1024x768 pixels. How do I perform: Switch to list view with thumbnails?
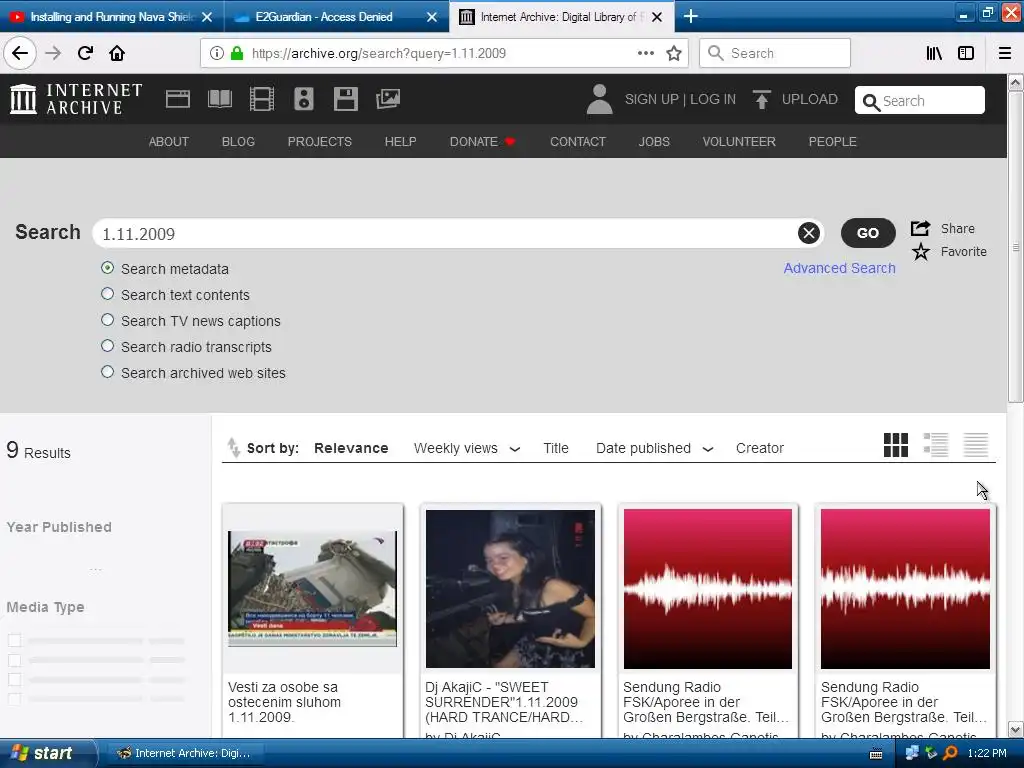936,445
